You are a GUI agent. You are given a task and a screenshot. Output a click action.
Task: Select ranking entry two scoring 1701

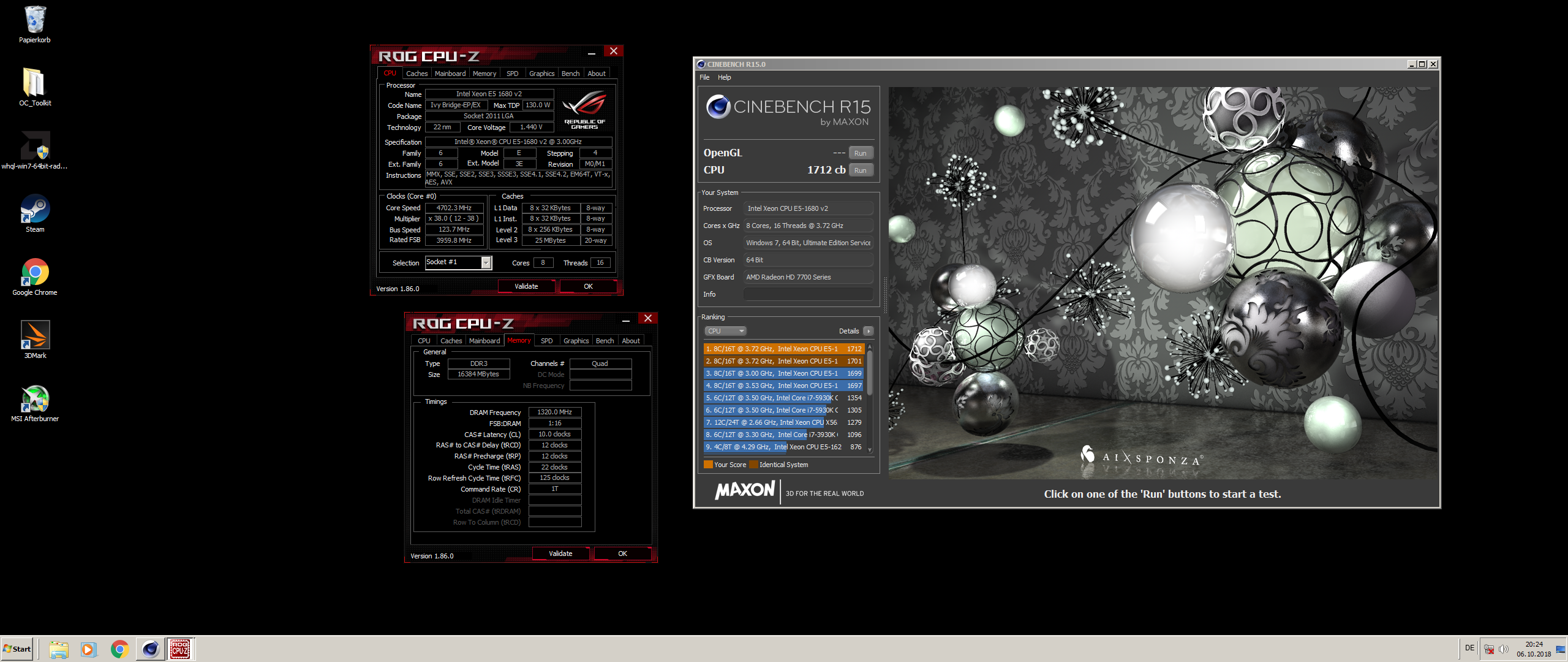pos(784,361)
